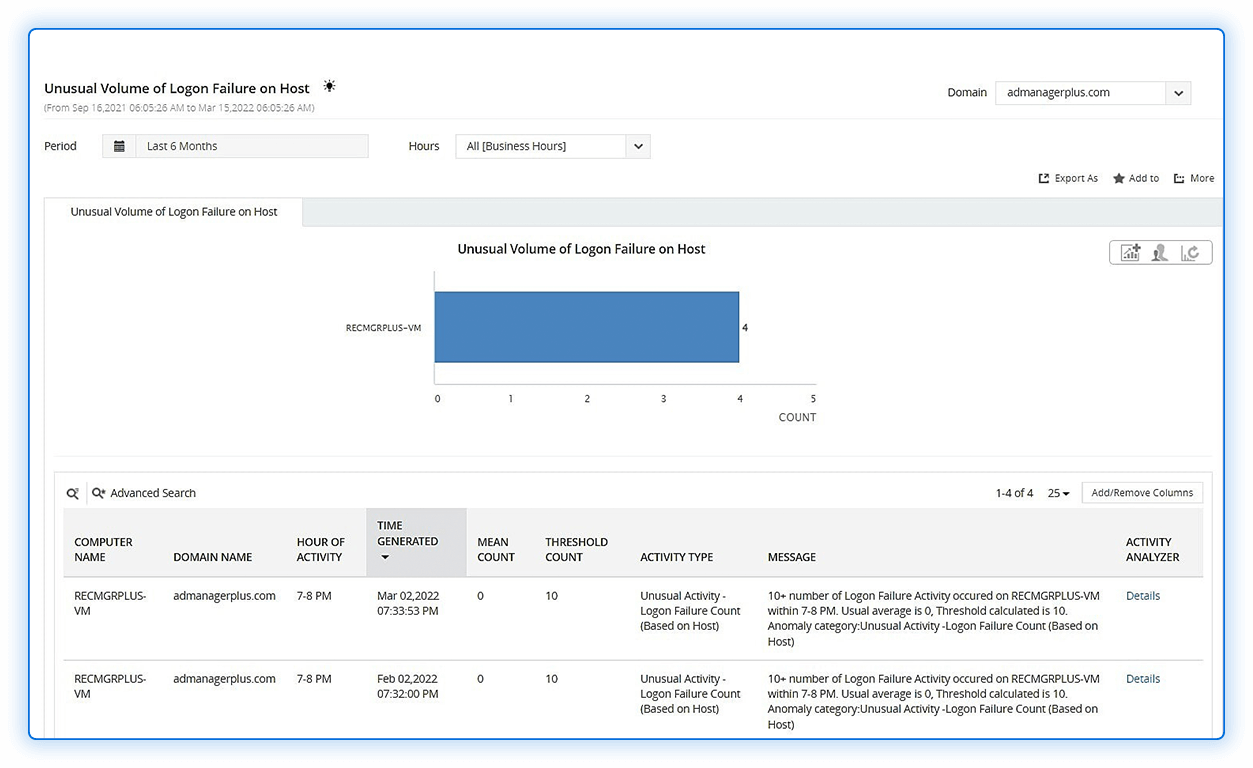Click the sun icon beside the report title
This screenshot has height=768, width=1253.
coord(329,86)
